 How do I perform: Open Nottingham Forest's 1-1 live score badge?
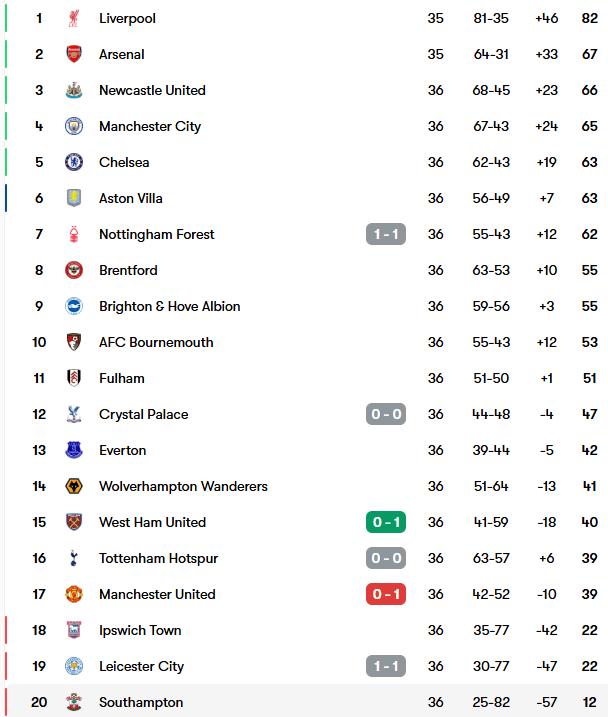point(386,234)
